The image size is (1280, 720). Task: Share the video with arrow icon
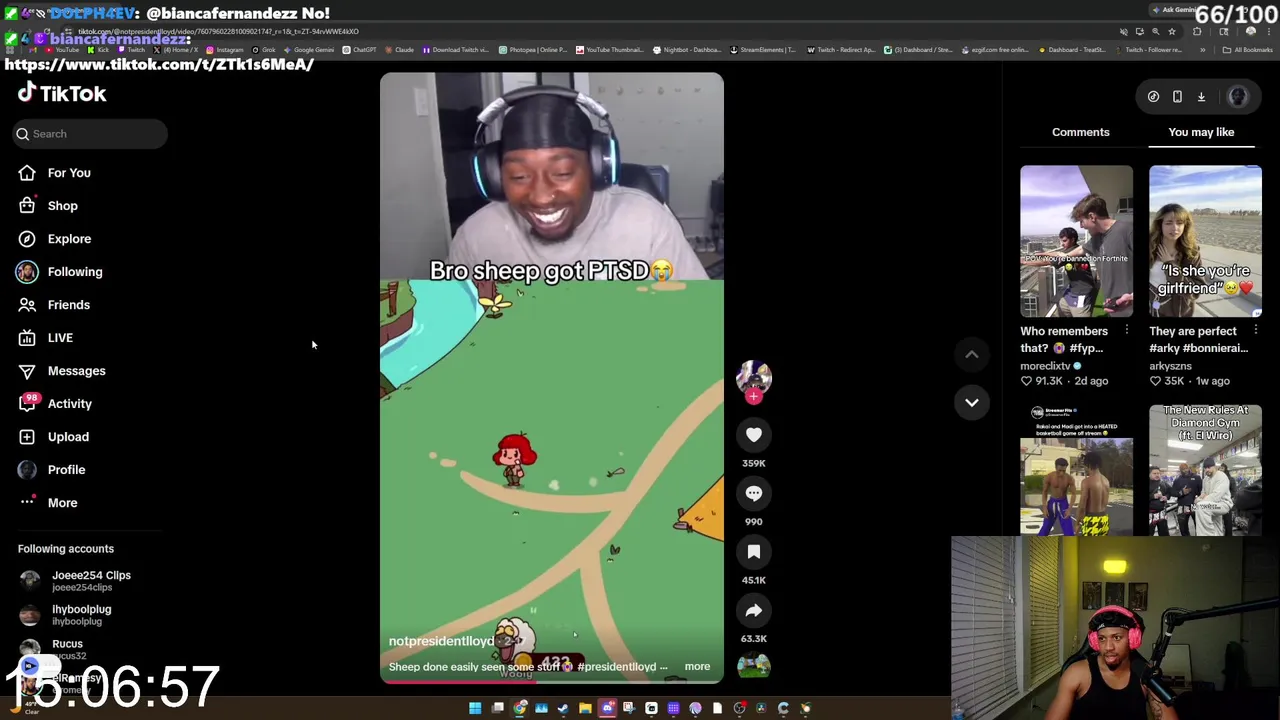tap(754, 610)
